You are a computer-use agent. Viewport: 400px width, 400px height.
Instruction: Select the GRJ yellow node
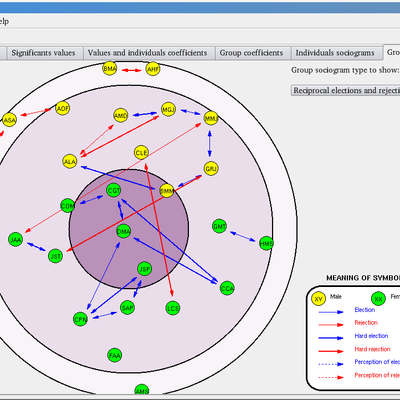pyautogui.click(x=211, y=169)
